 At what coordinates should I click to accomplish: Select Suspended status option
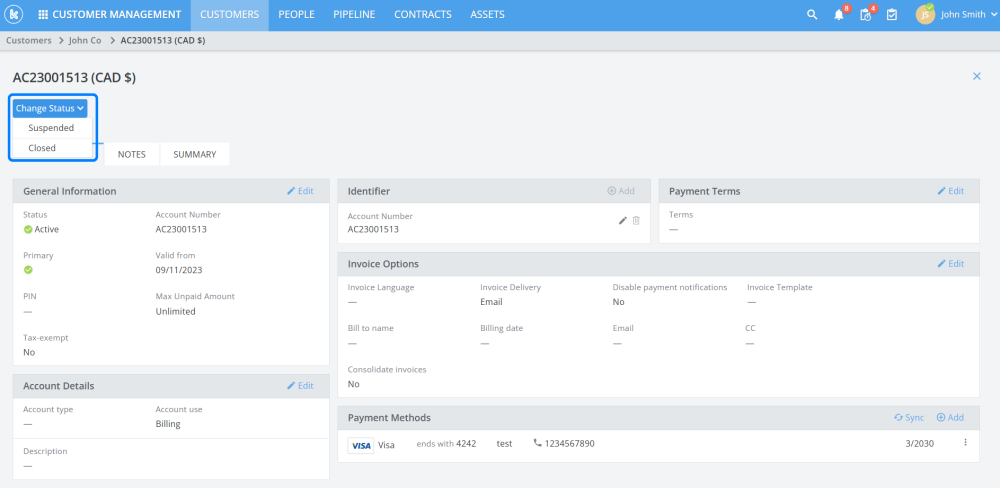click(x=52, y=128)
